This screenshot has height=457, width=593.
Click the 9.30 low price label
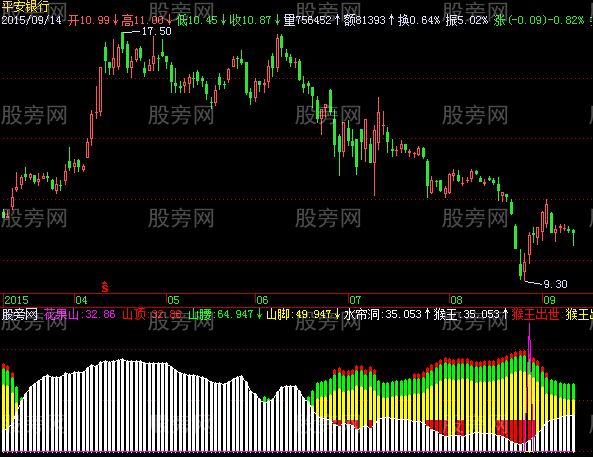[555, 284]
